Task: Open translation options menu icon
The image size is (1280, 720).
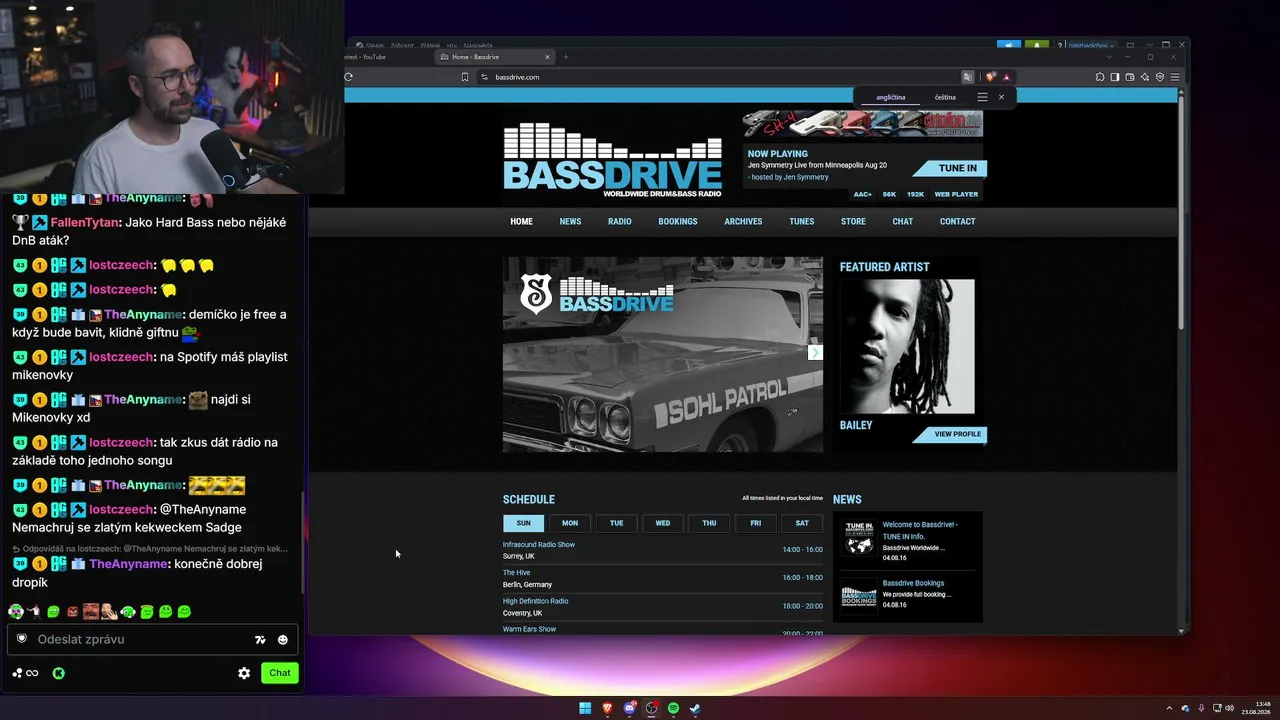Action: (982, 97)
